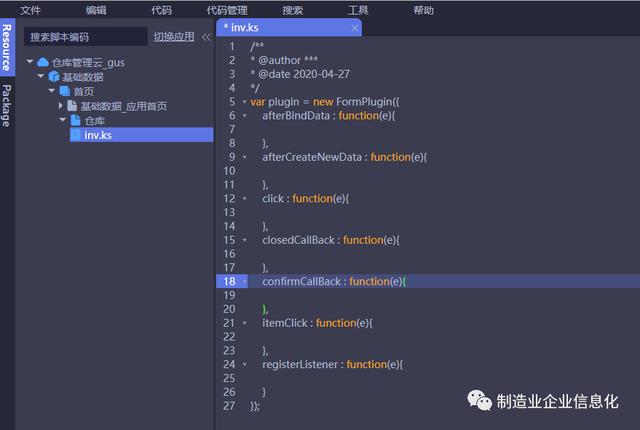Screen dimensions: 640x430
Task: Click the afterCreateNewData code text
Action: point(312,157)
